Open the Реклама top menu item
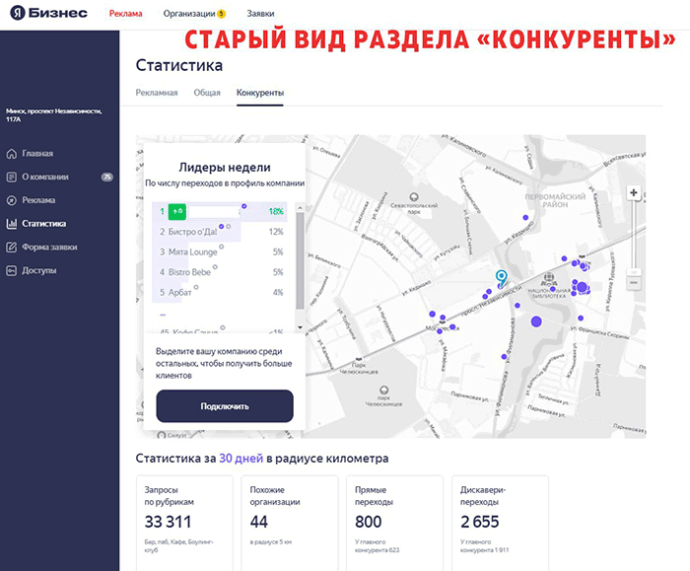This screenshot has width=690, height=571. (x=126, y=14)
